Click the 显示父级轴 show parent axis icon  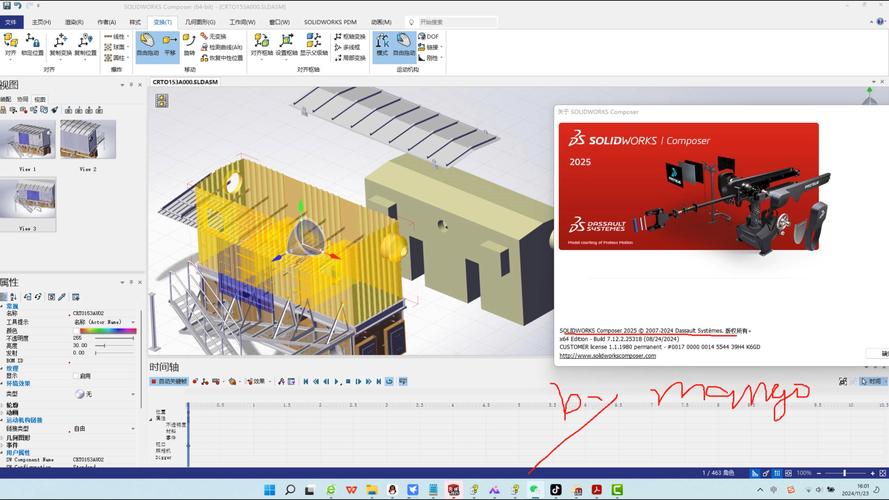coord(314,44)
